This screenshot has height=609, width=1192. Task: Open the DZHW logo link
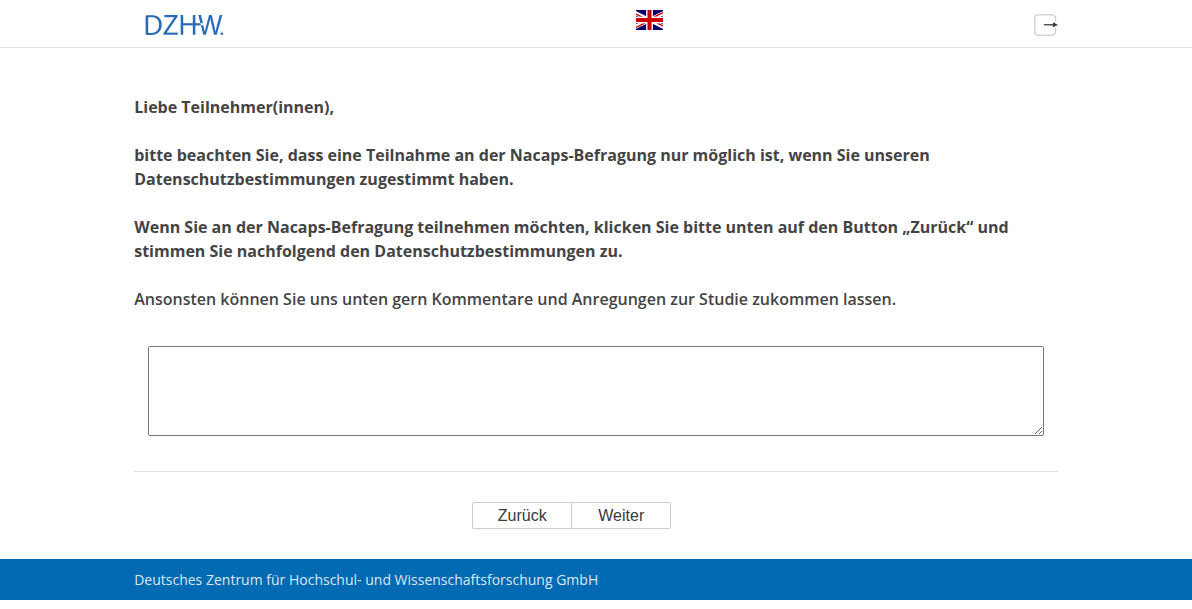pyautogui.click(x=184, y=25)
